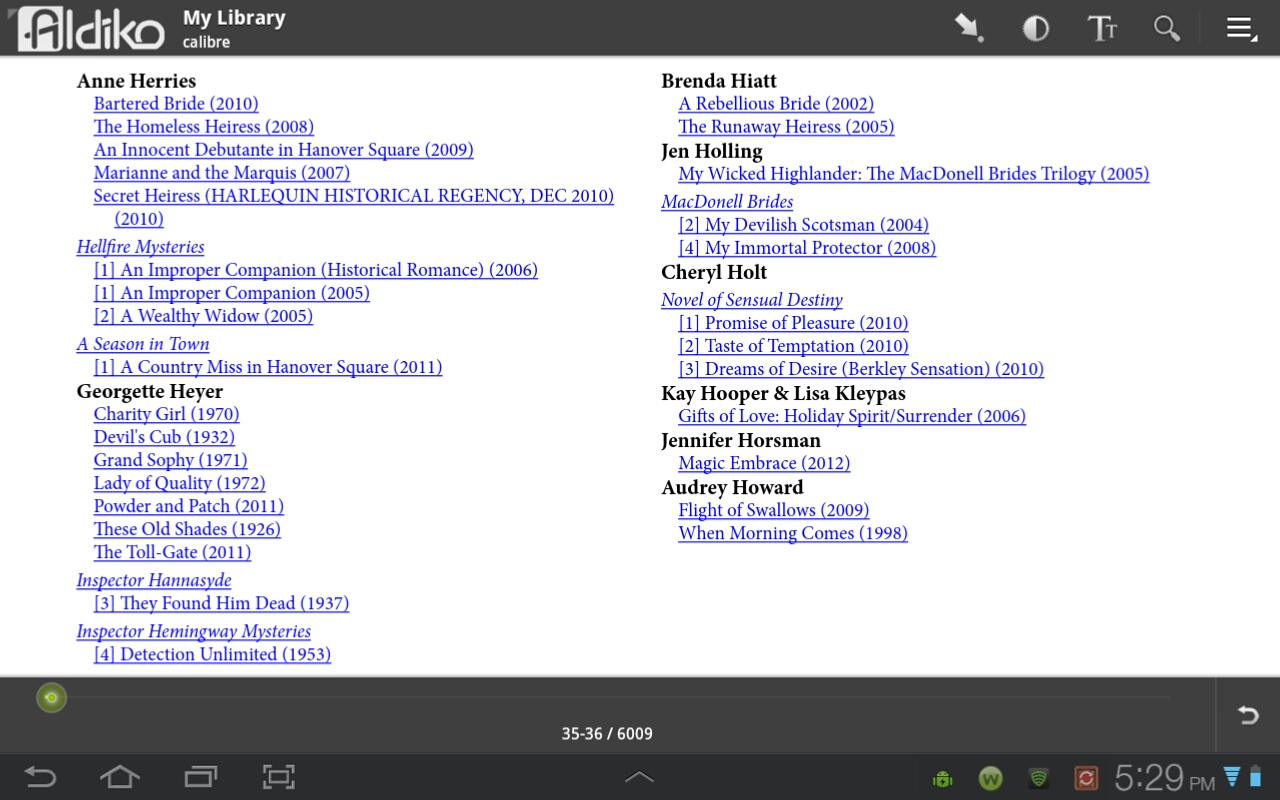Tap the Georgette Heyer author heading

tap(150, 391)
